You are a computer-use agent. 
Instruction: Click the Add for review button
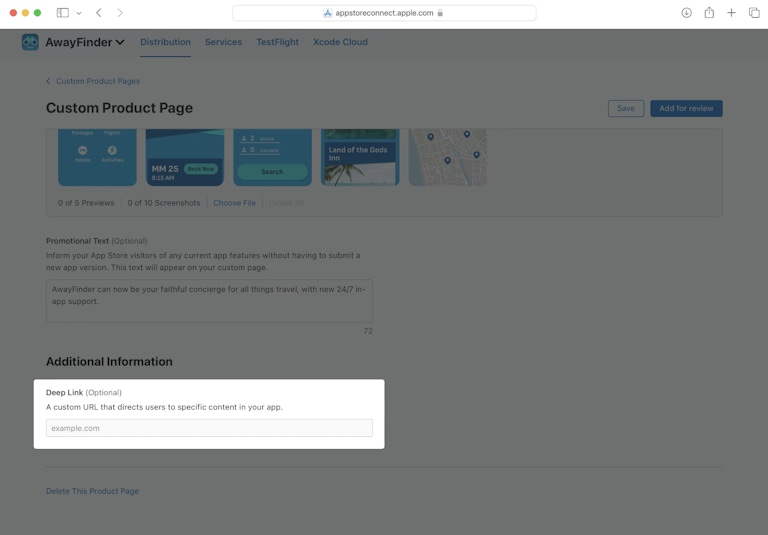pyautogui.click(x=686, y=108)
